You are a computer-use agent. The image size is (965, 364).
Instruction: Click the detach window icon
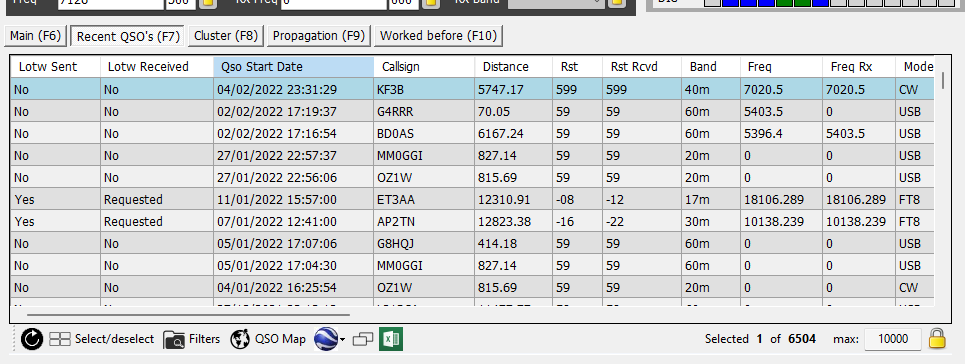pyautogui.click(x=363, y=339)
